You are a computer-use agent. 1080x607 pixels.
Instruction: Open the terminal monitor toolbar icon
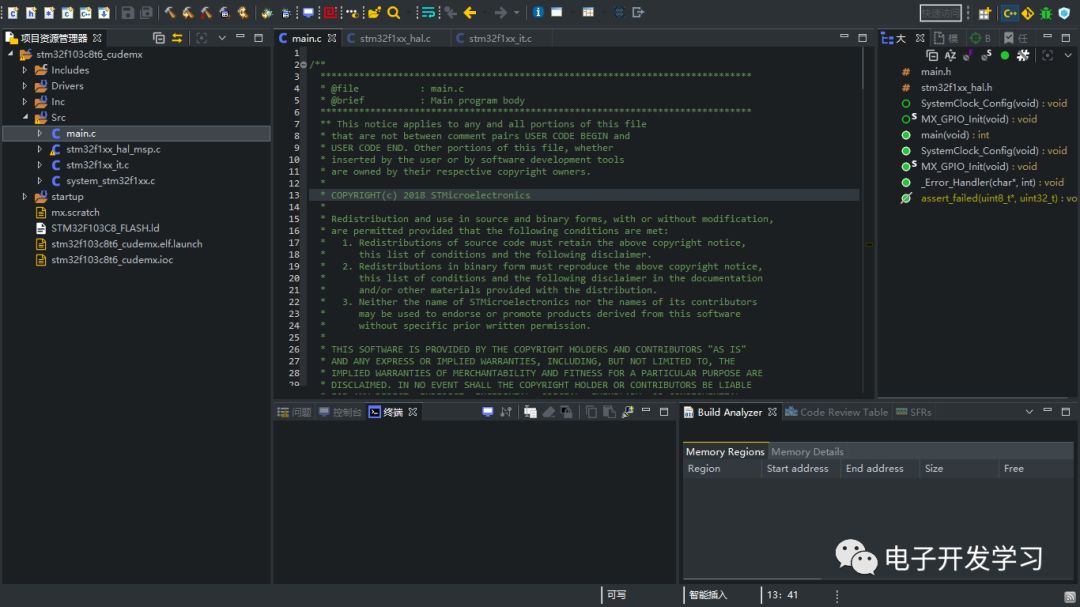tap(308, 12)
